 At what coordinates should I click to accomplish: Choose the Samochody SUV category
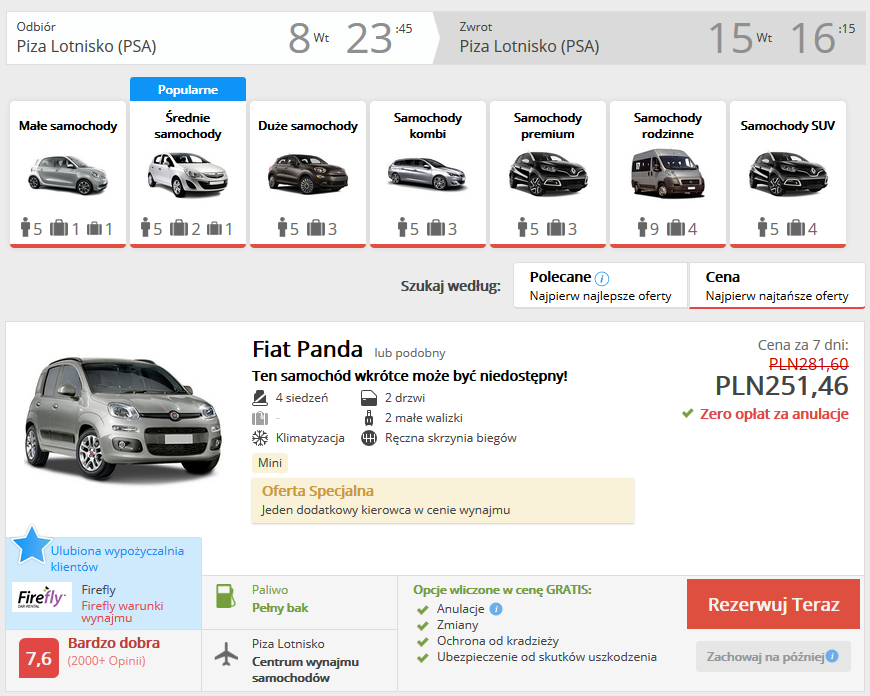788,174
